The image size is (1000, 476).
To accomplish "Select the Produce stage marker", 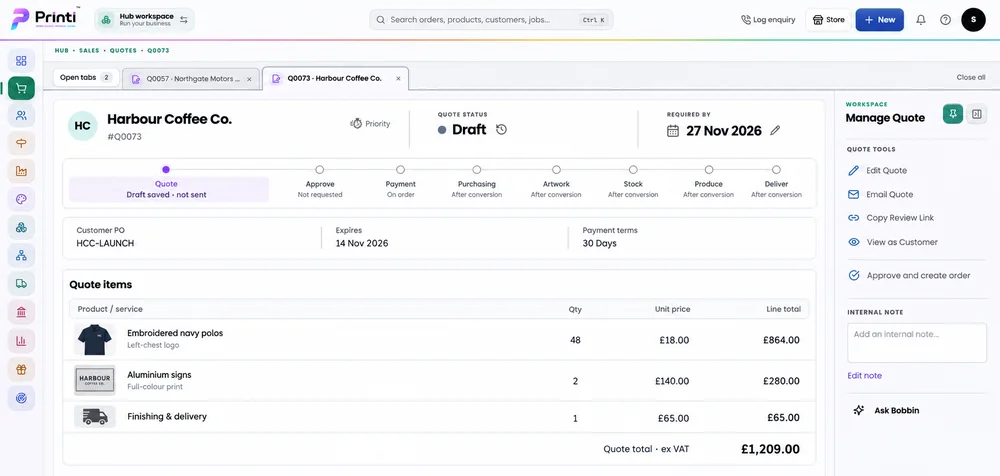I will pos(709,170).
